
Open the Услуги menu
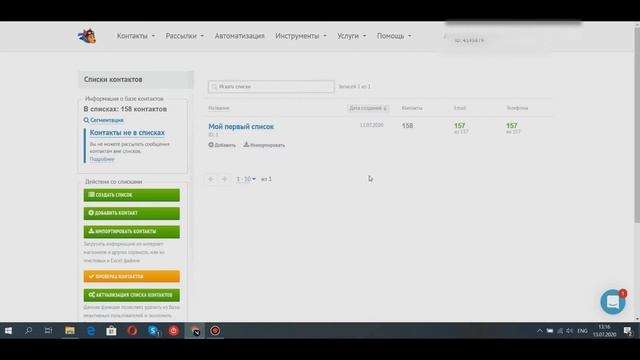pos(351,36)
